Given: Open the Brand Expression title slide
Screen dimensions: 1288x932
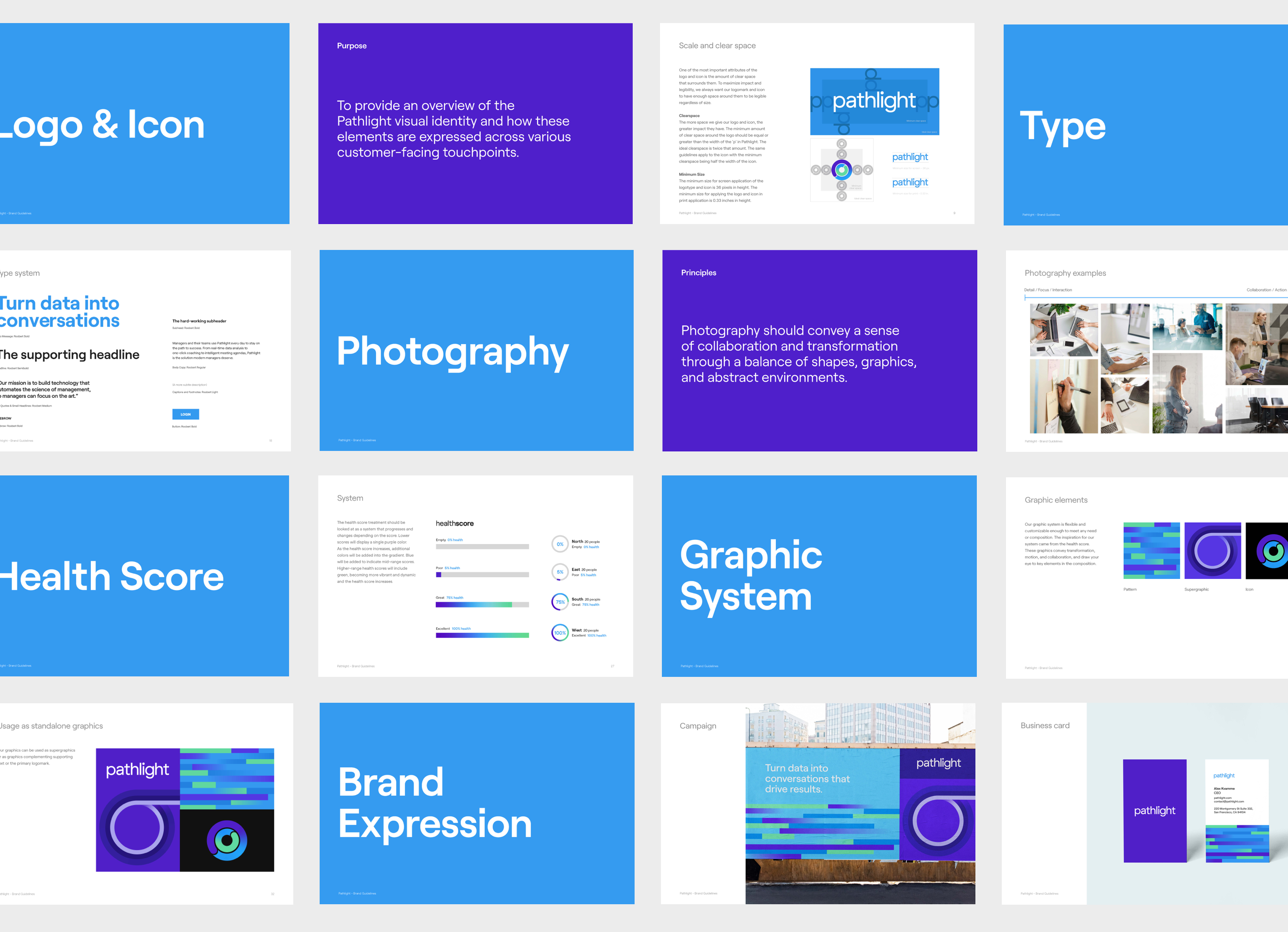Looking at the screenshot, I should click(x=476, y=803).
